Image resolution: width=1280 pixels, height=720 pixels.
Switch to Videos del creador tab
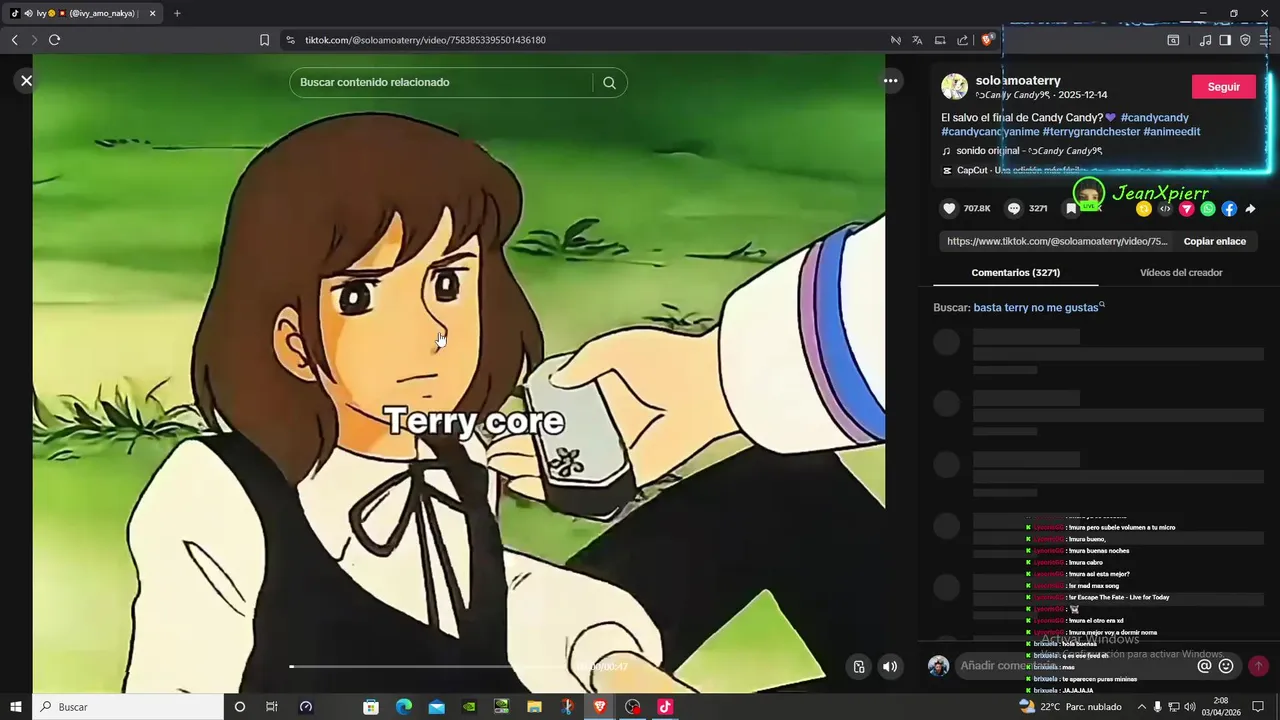(x=1181, y=272)
